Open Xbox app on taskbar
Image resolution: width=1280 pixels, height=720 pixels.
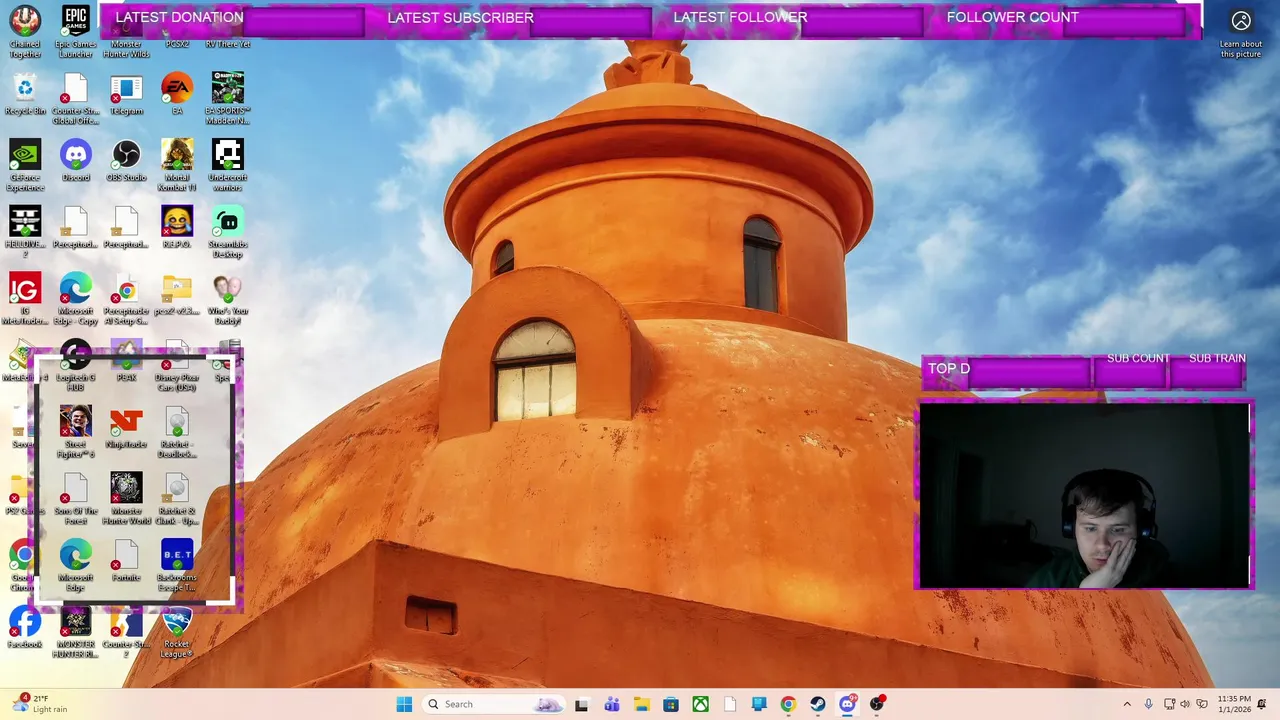(x=700, y=704)
